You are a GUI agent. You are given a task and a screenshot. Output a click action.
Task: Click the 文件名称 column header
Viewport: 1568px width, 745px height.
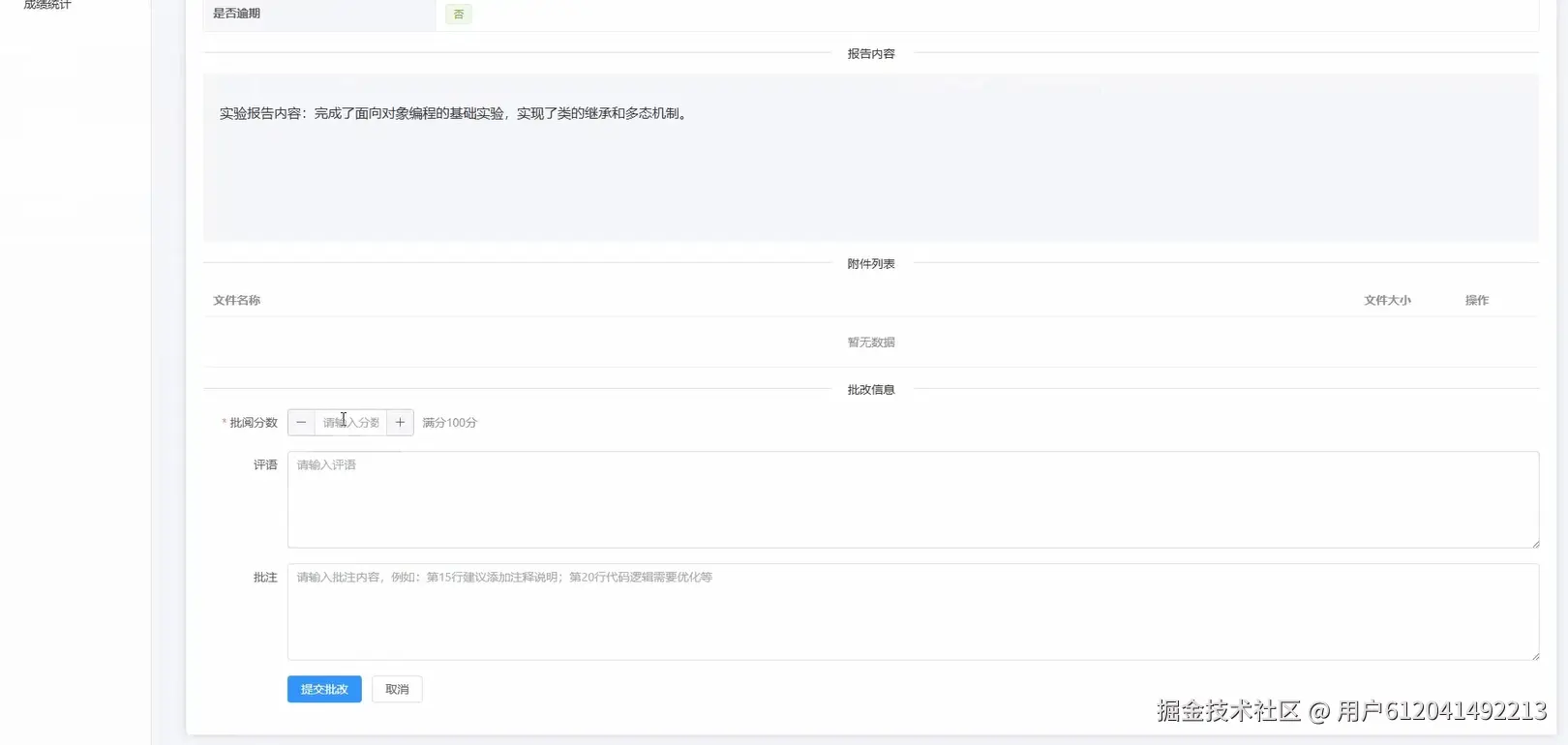coord(237,300)
